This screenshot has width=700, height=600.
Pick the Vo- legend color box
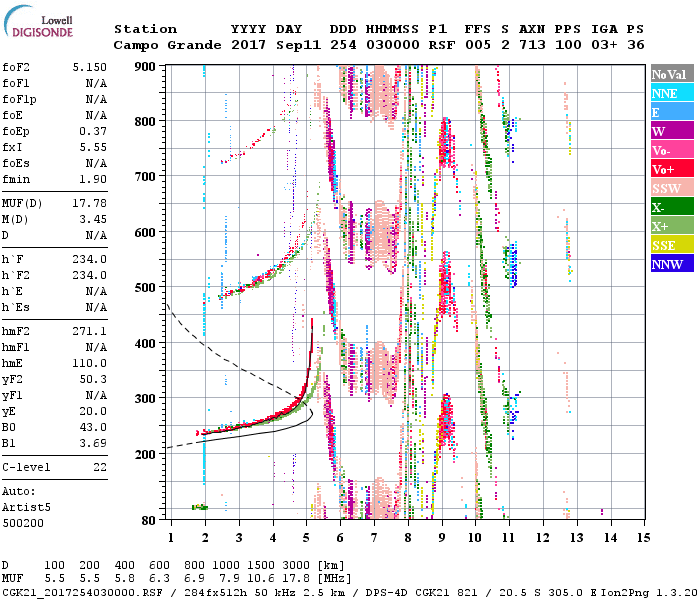click(x=669, y=150)
